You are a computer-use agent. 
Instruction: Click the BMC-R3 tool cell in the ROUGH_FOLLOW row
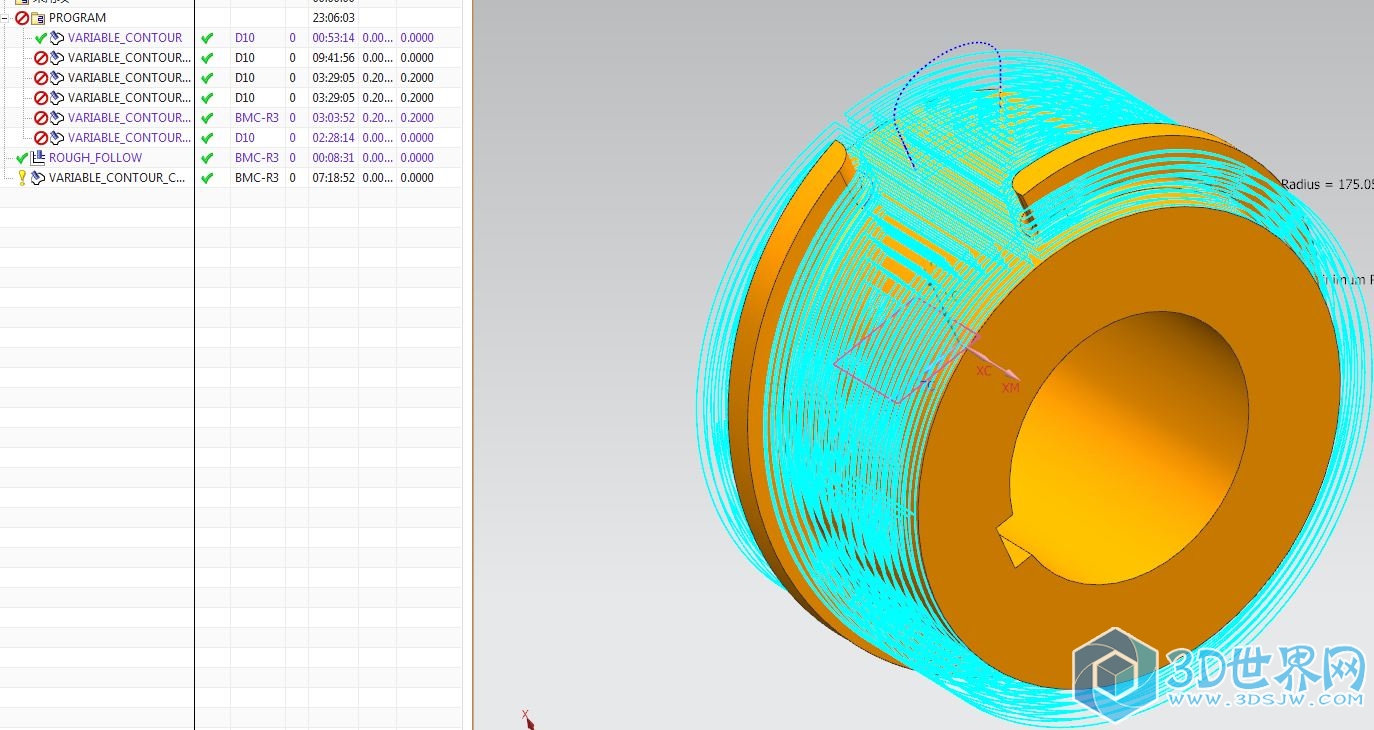click(x=256, y=158)
